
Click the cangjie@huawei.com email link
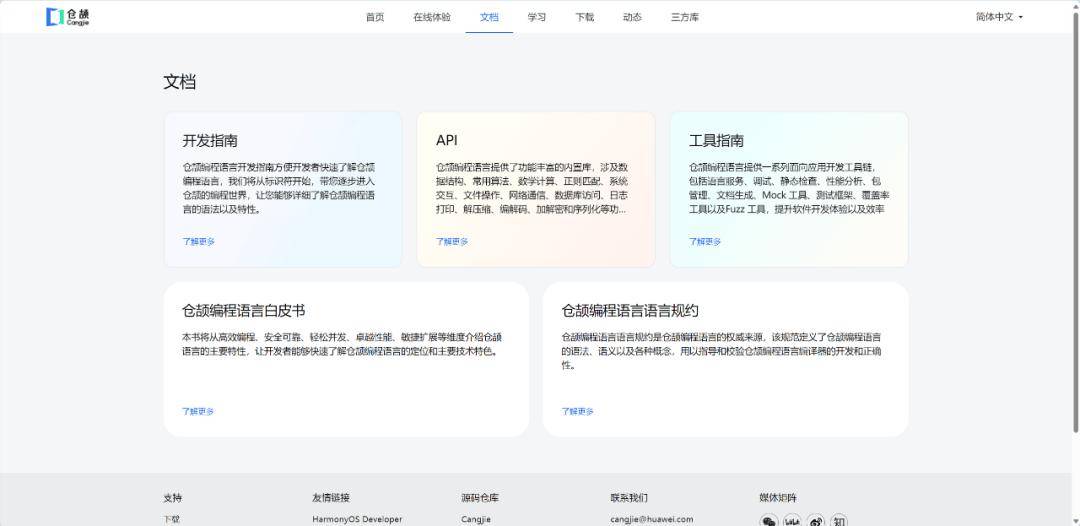(652, 520)
